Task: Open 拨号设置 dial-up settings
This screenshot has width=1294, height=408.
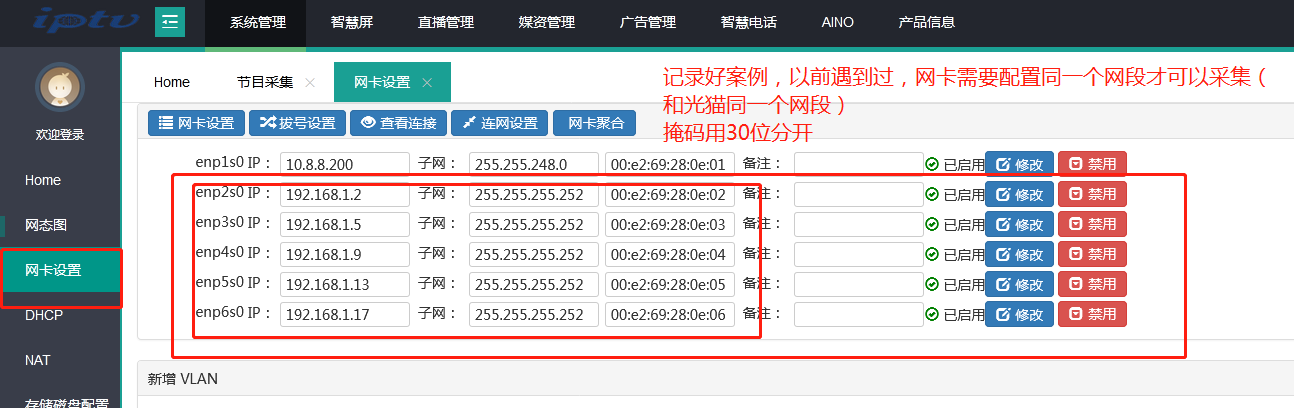Action: coord(297,123)
